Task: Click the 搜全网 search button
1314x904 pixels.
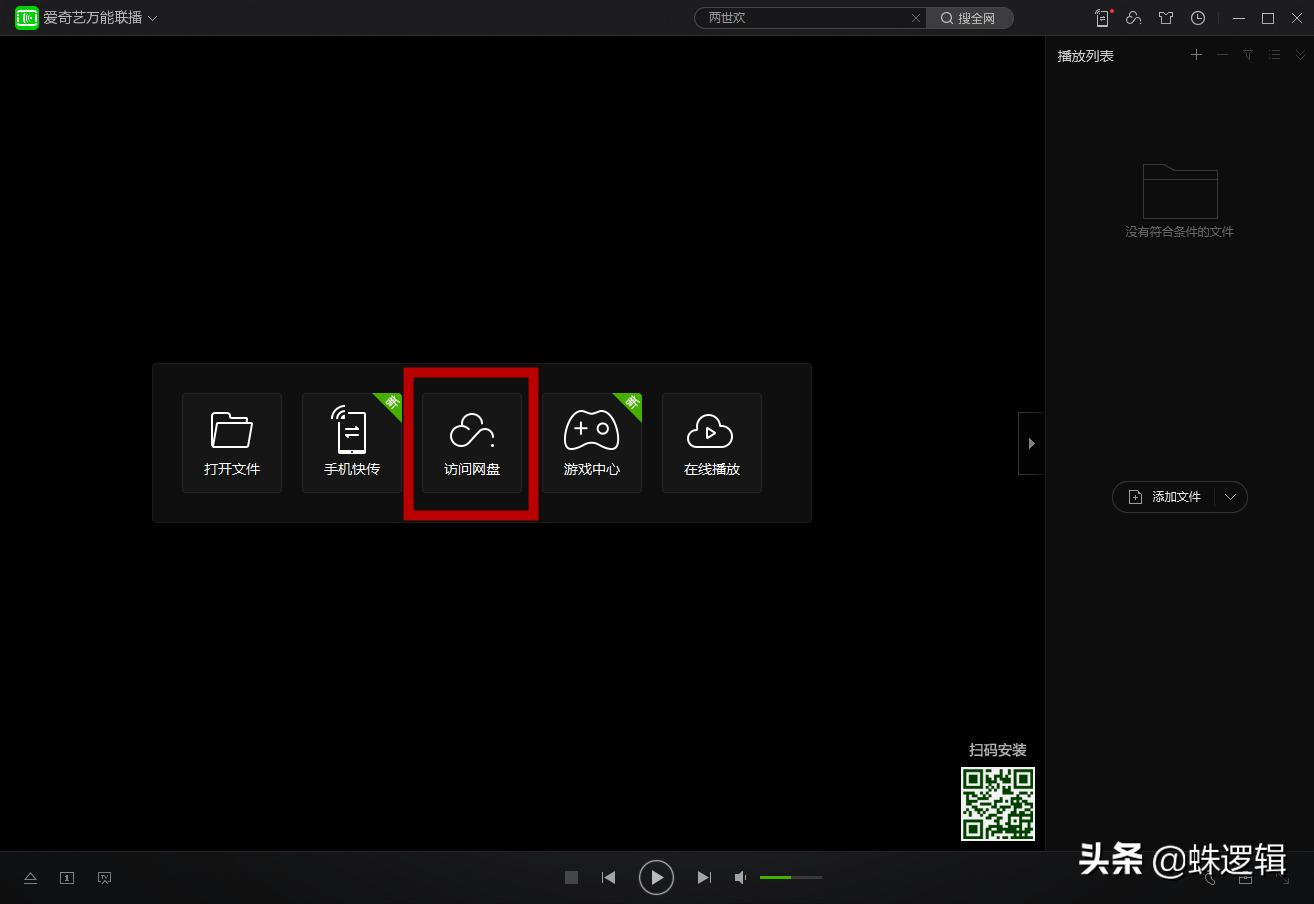Action: tap(969, 18)
